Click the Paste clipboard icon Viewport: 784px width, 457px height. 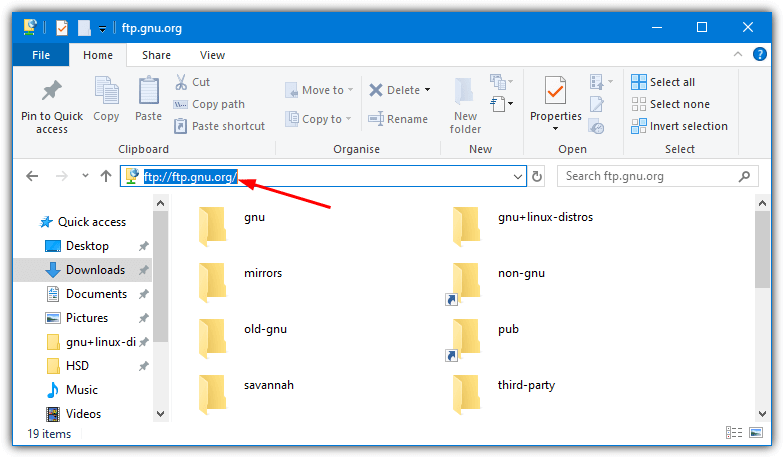click(148, 90)
